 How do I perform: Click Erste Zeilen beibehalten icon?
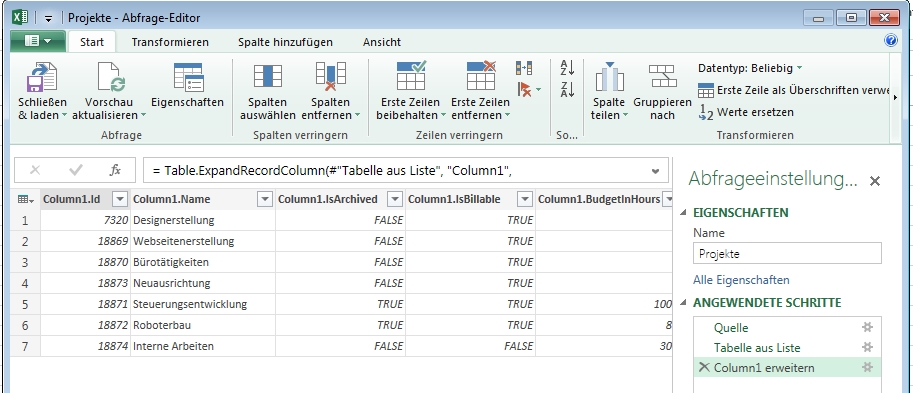coord(411,76)
